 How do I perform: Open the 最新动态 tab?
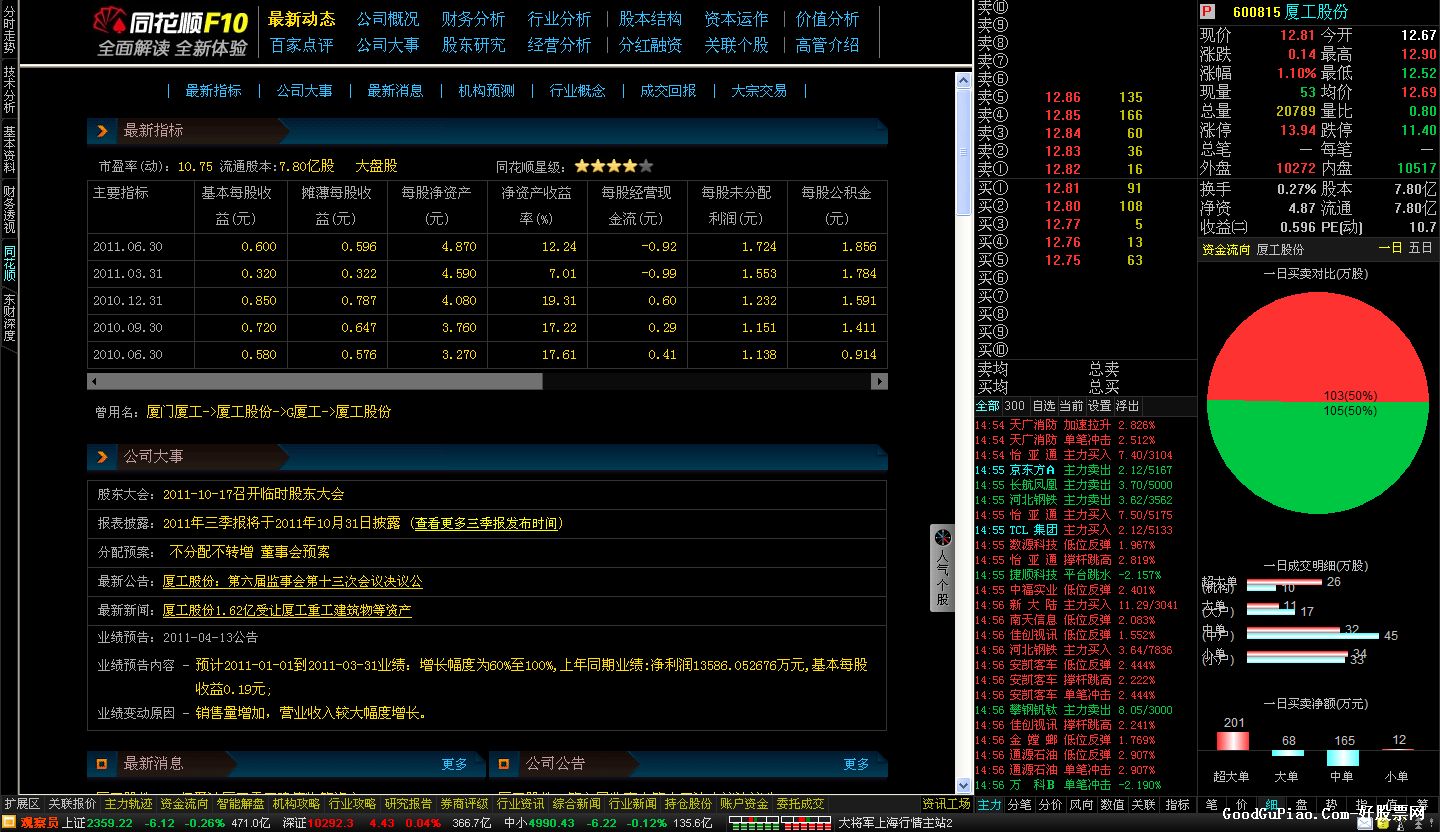(x=302, y=19)
